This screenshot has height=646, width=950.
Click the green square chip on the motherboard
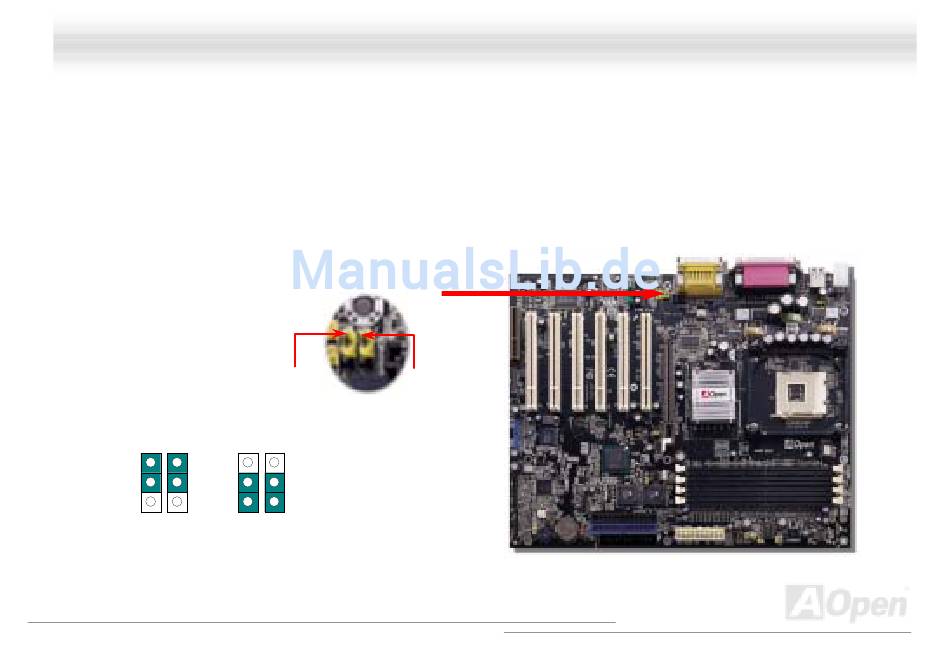pyautogui.click(x=616, y=459)
